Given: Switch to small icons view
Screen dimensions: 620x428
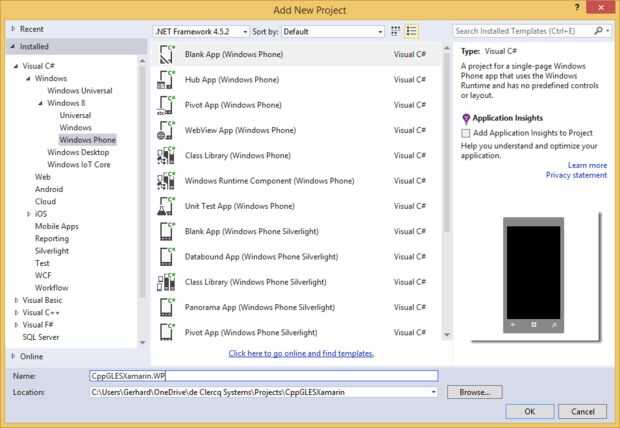Looking at the screenshot, I should 395,31.
